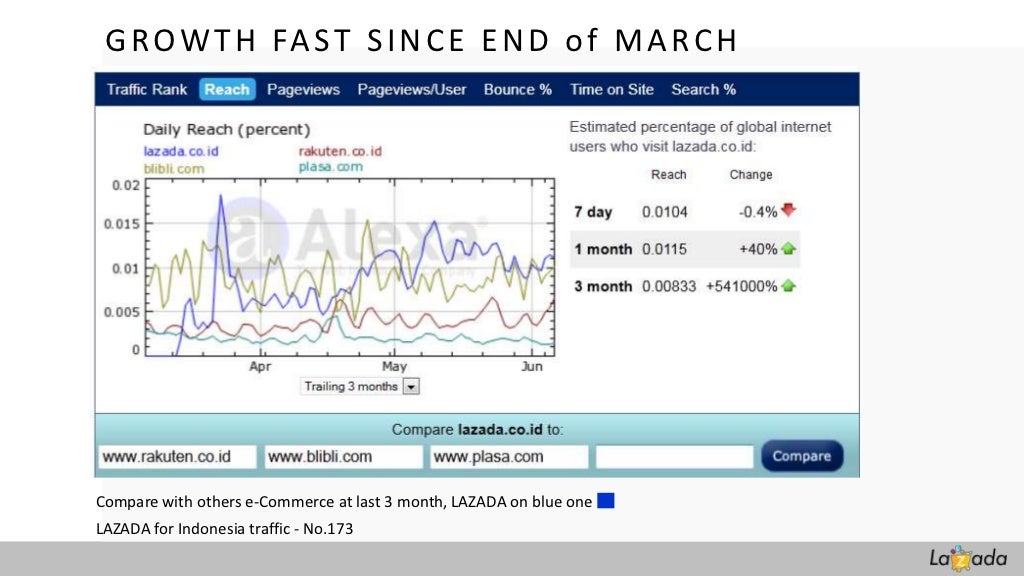Click the www.rakuten.co.id input field
The height and width of the screenshot is (576, 1024).
point(177,456)
